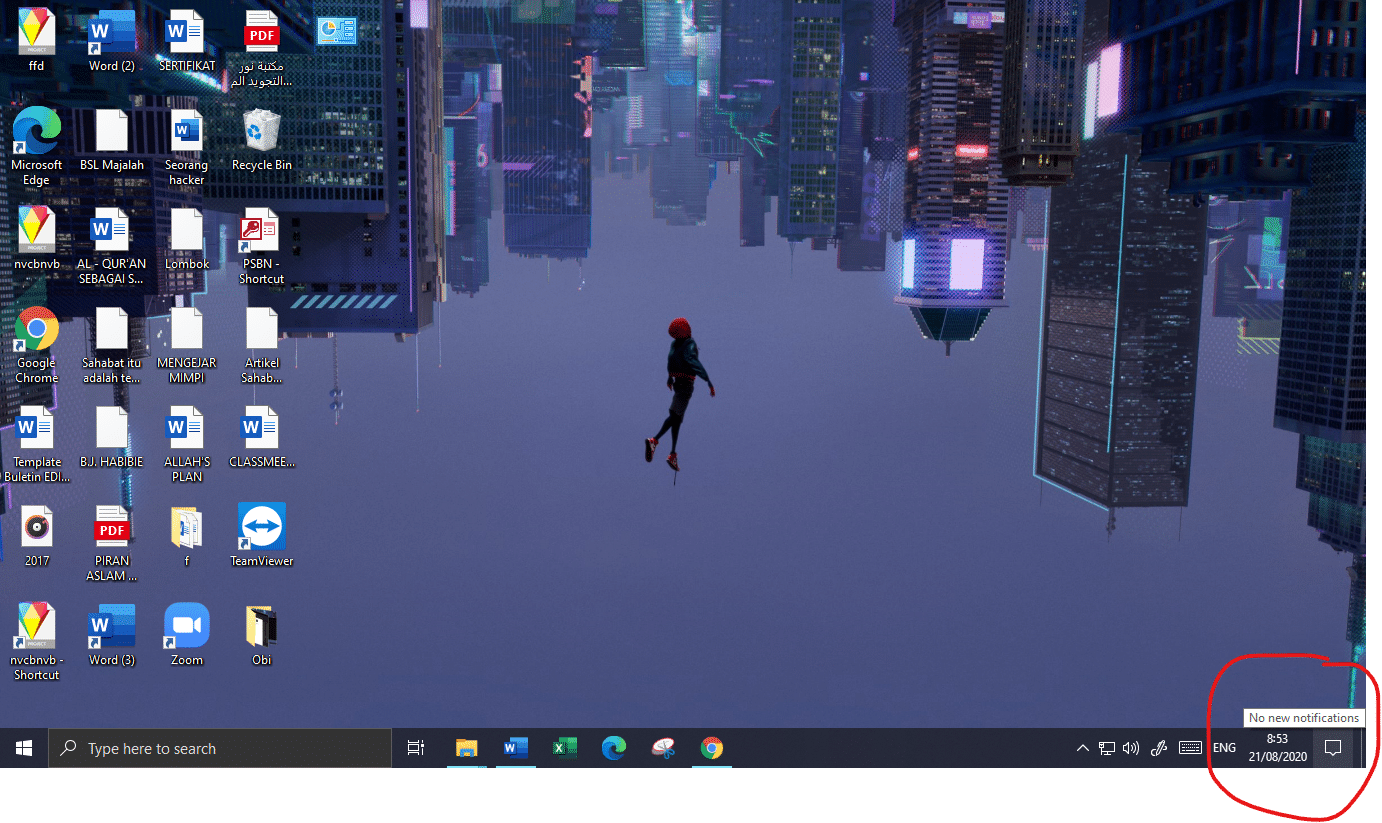Select the nvcbnvb - Shortcut icon
The image size is (1382, 823).
click(x=37, y=641)
